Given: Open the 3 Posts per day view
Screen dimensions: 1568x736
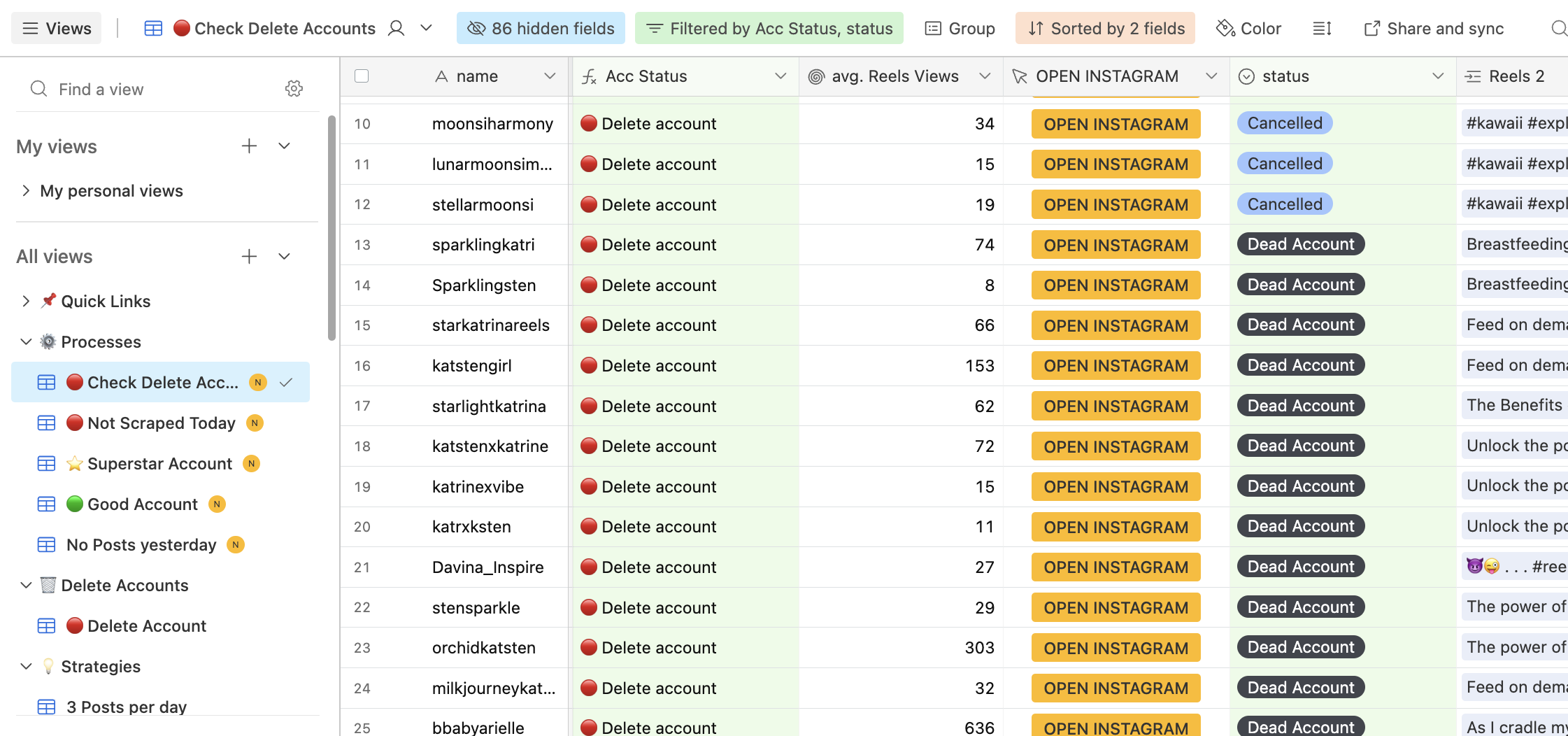Looking at the screenshot, I should pyautogui.click(x=160, y=707).
